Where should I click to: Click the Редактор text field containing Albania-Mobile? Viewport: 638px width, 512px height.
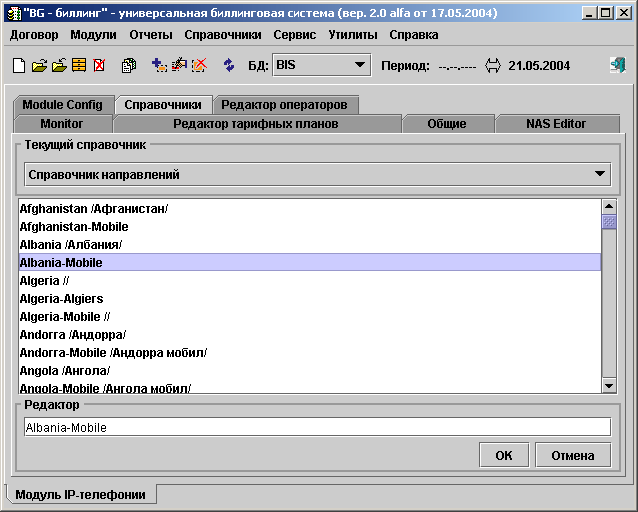point(317,427)
